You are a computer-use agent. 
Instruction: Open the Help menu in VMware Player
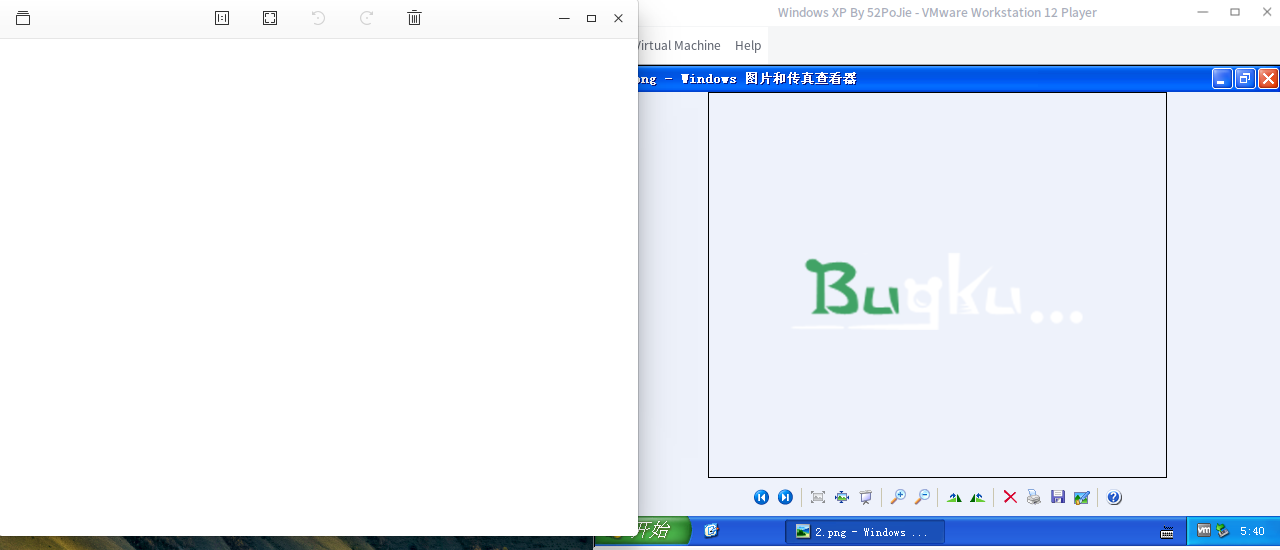click(x=748, y=46)
